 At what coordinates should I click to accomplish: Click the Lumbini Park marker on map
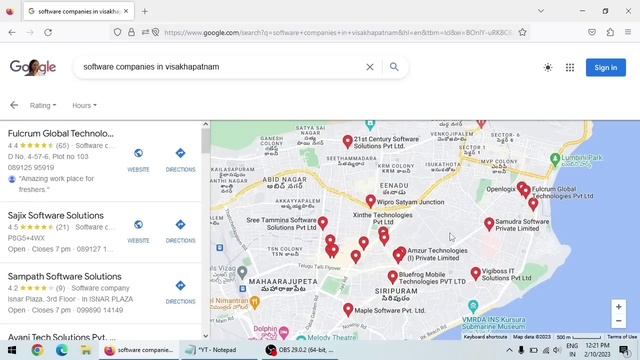555,159
